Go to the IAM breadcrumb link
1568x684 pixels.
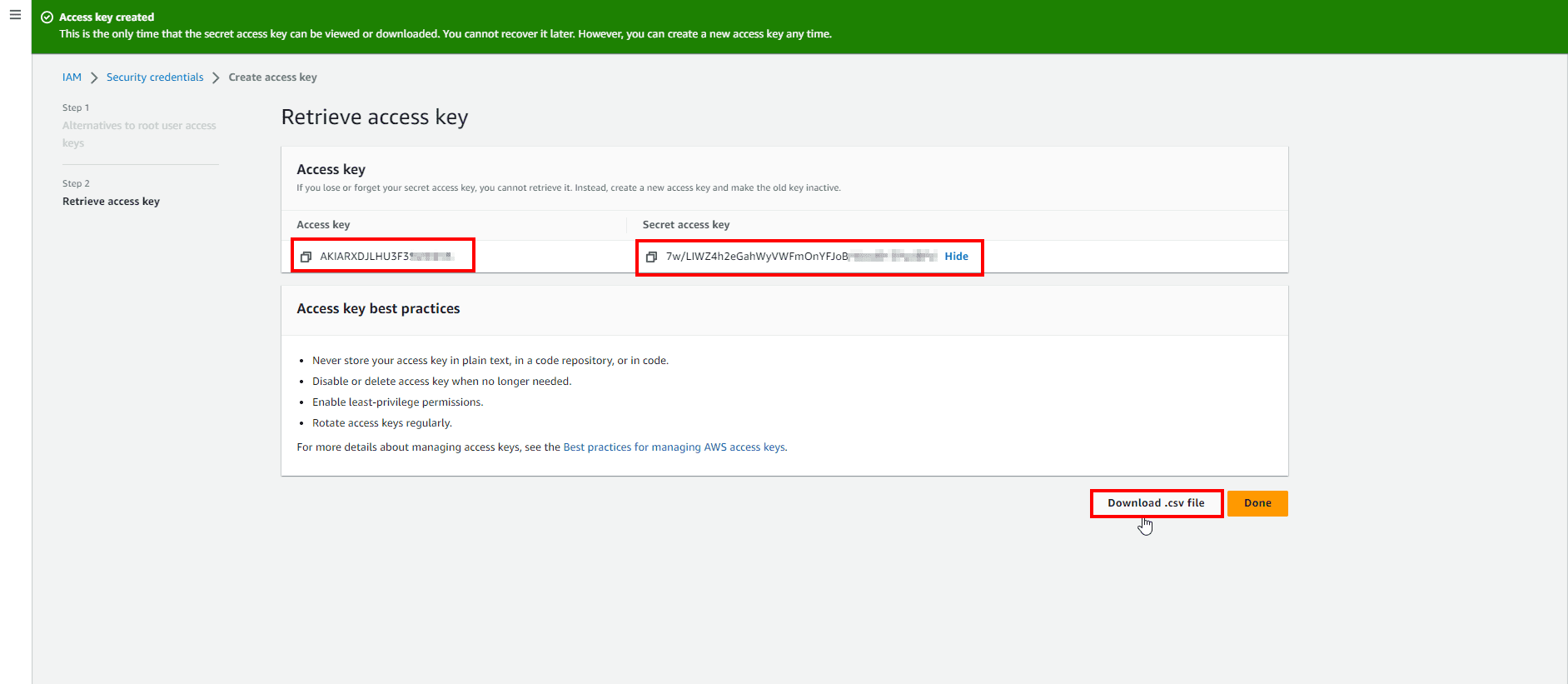click(x=72, y=77)
